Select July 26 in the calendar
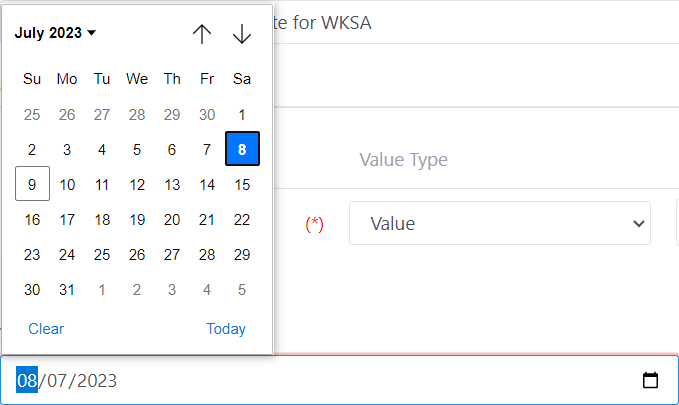The image size is (679, 405). coord(137,255)
